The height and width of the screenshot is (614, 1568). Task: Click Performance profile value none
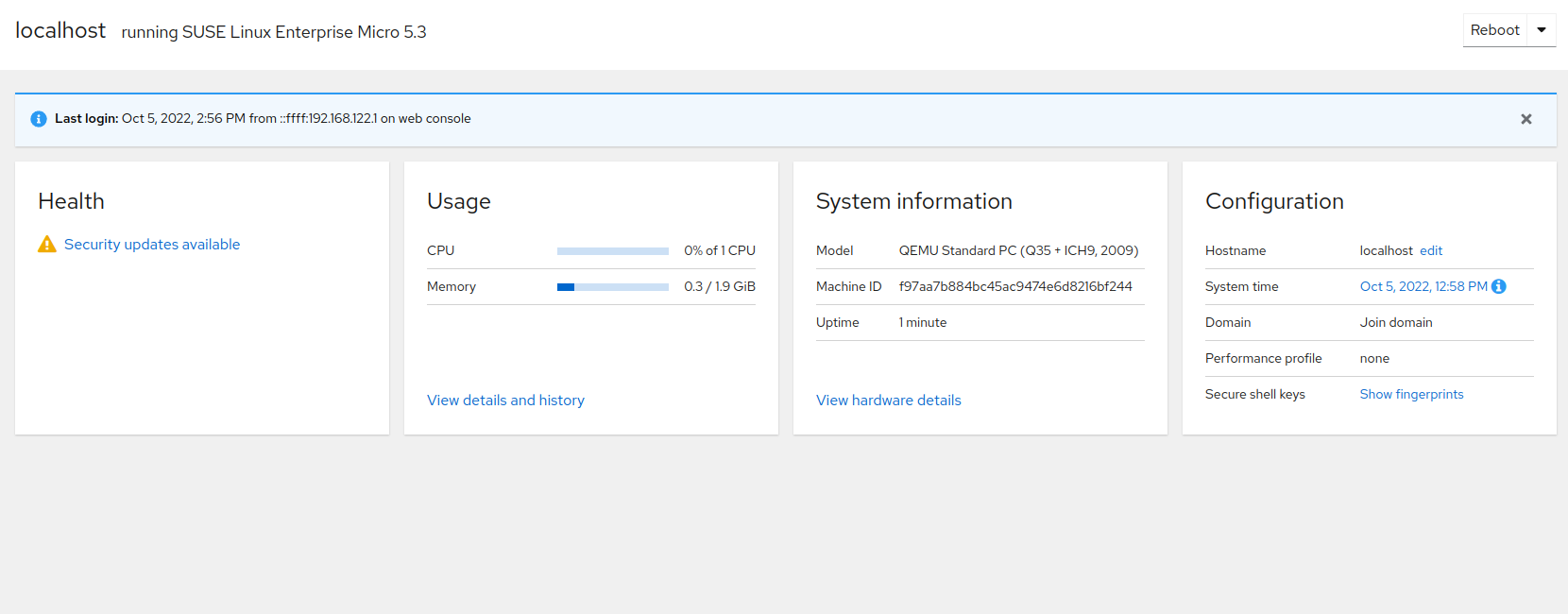coord(1374,359)
